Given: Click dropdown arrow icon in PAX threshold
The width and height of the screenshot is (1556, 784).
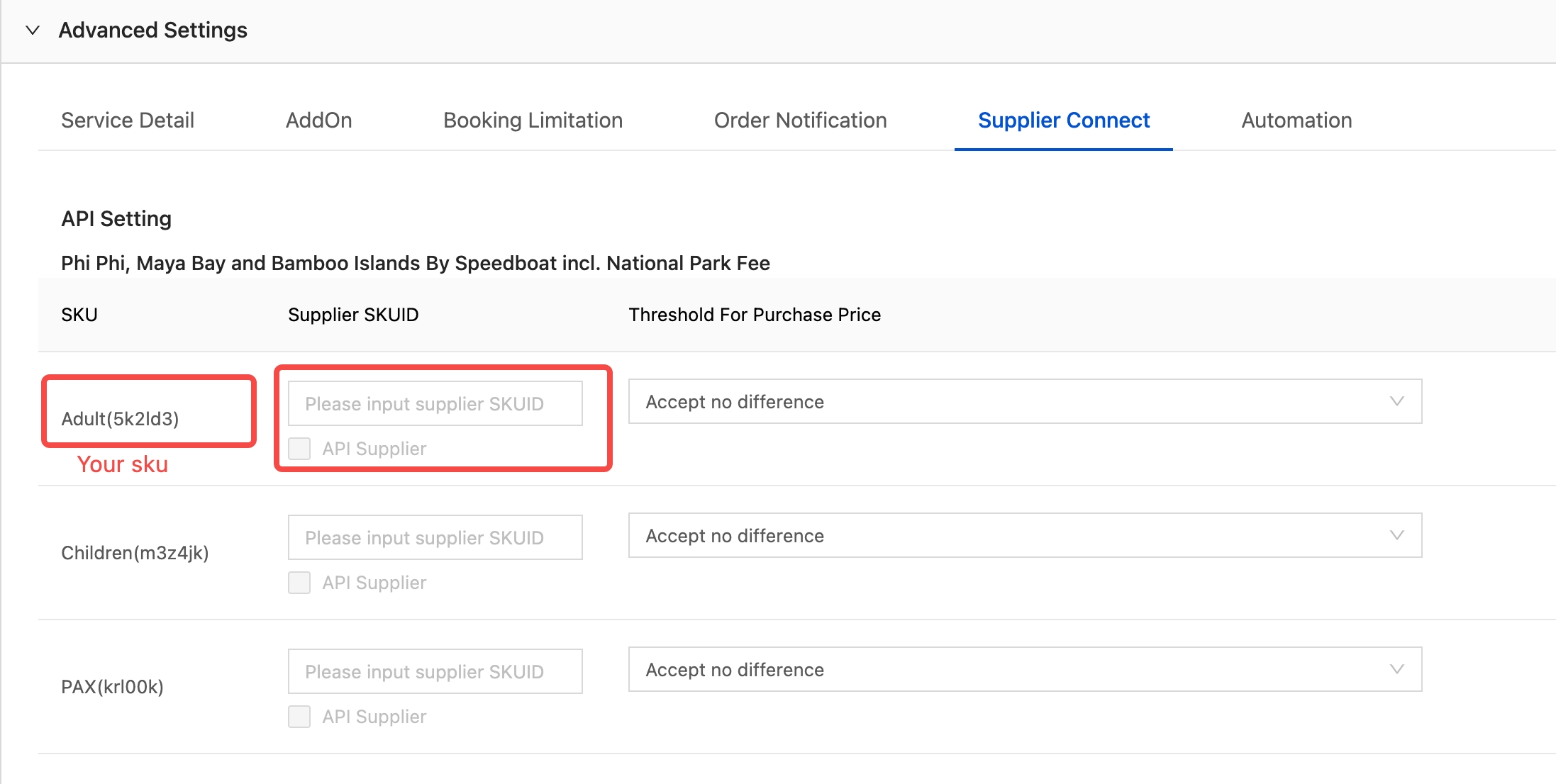Looking at the screenshot, I should tap(1396, 670).
